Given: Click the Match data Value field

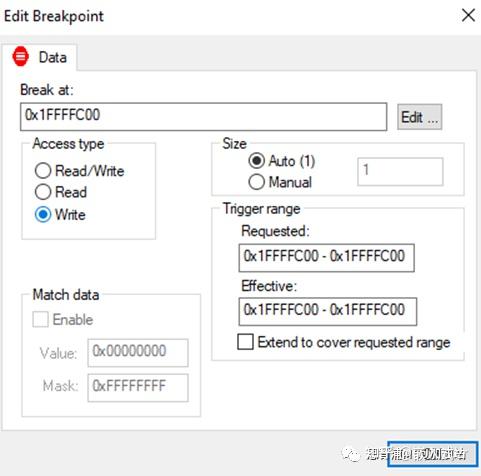Looking at the screenshot, I should point(138,353).
